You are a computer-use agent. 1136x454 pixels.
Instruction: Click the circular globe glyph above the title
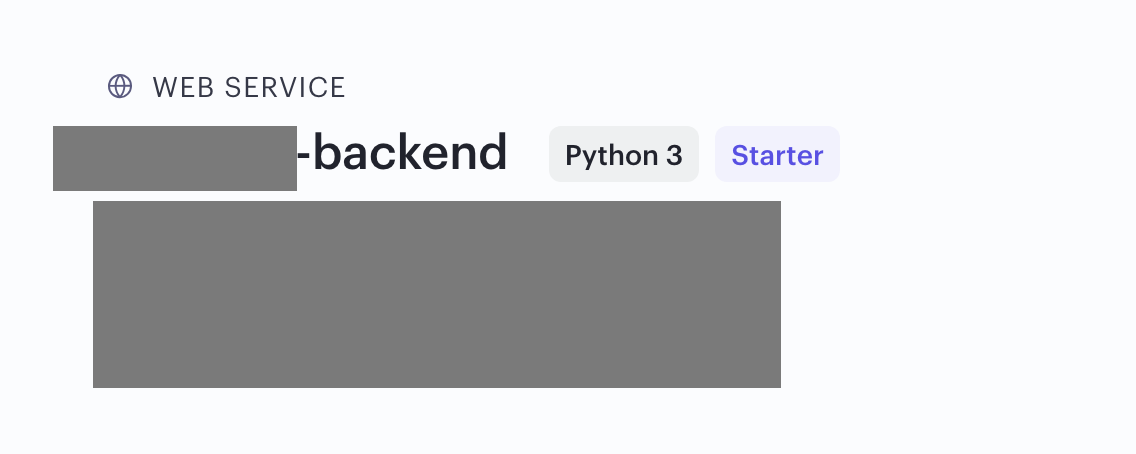[x=120, y=86]
